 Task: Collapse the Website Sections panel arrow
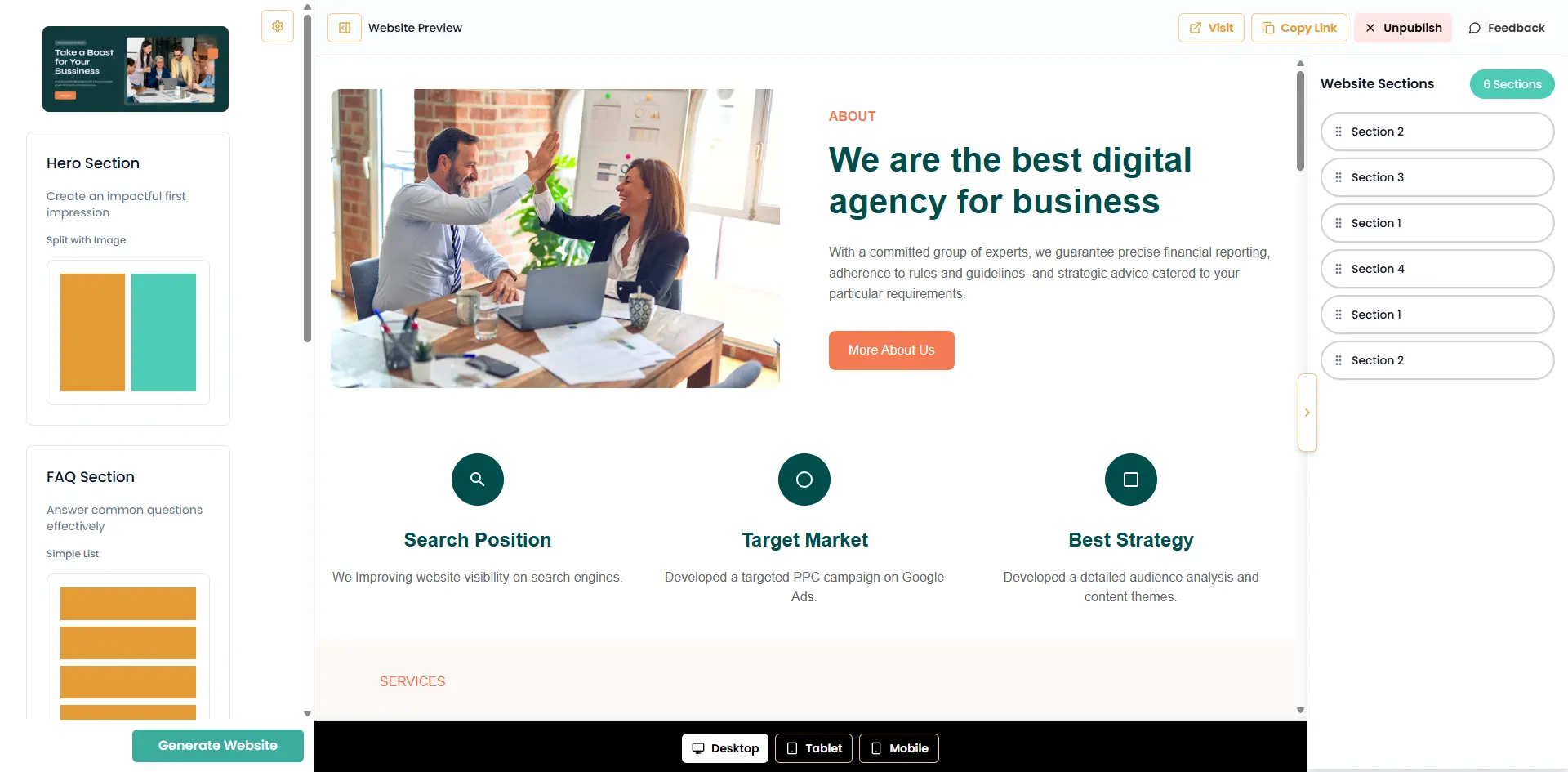(x=1307, y=413)
